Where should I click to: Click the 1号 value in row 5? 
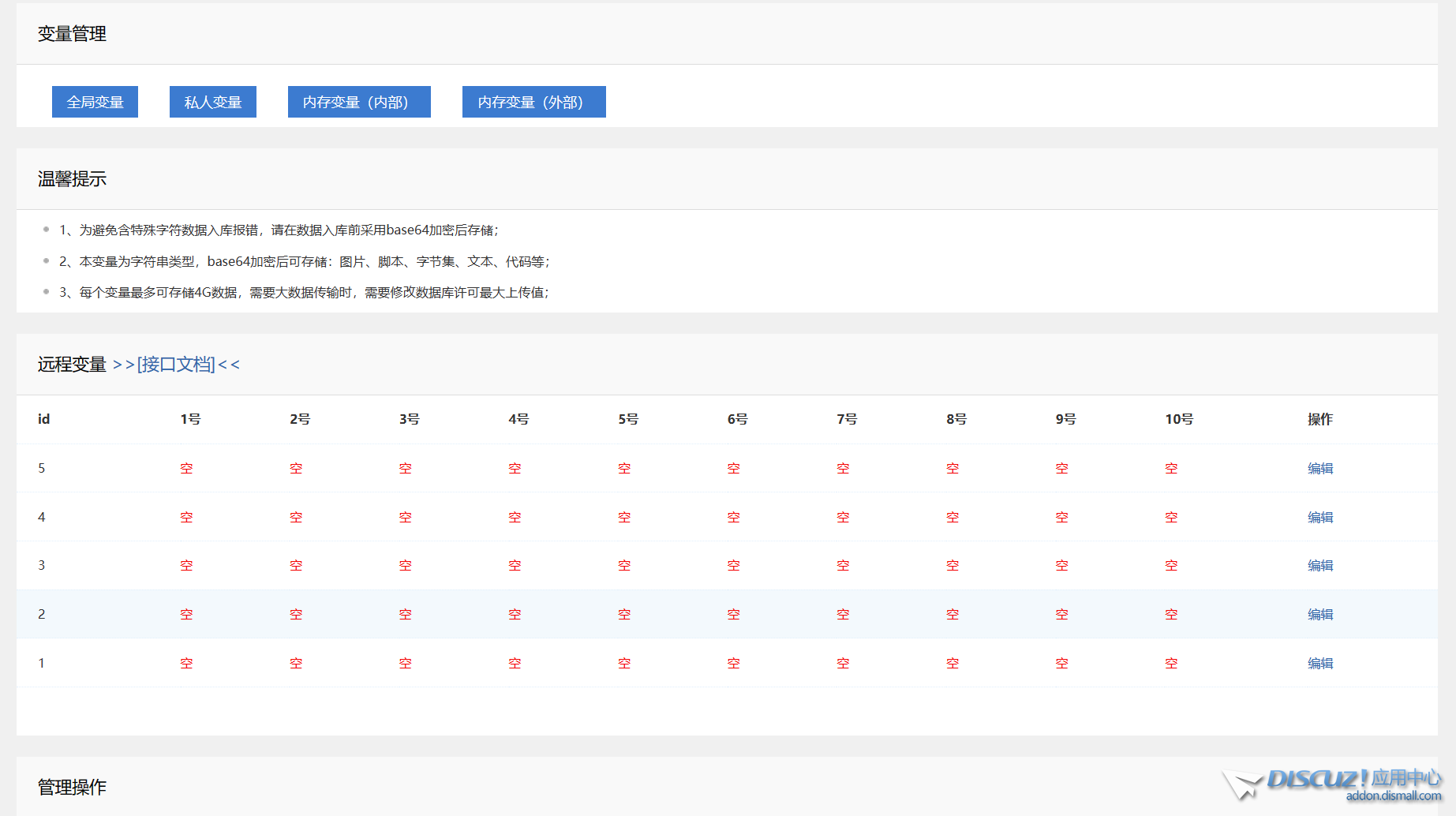pyautogui.click(x=186, y=469)
